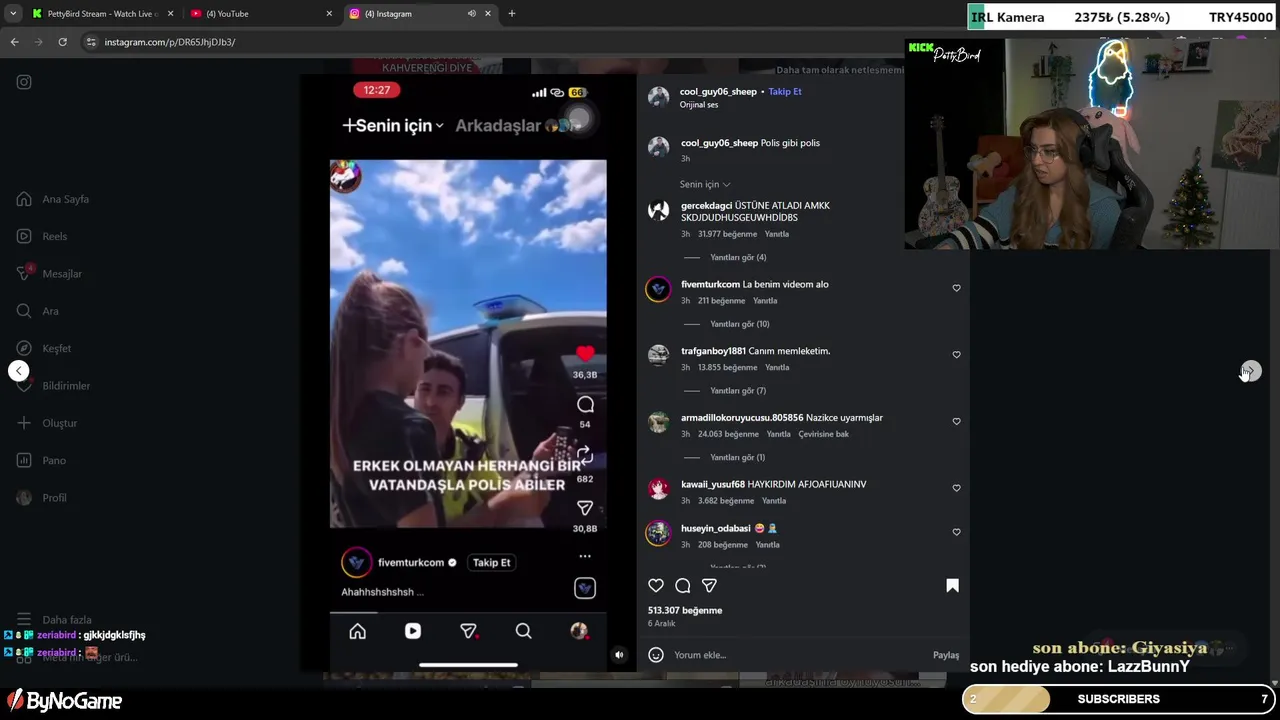Like the trafganboy1881 comment

[x=956, y=355]
